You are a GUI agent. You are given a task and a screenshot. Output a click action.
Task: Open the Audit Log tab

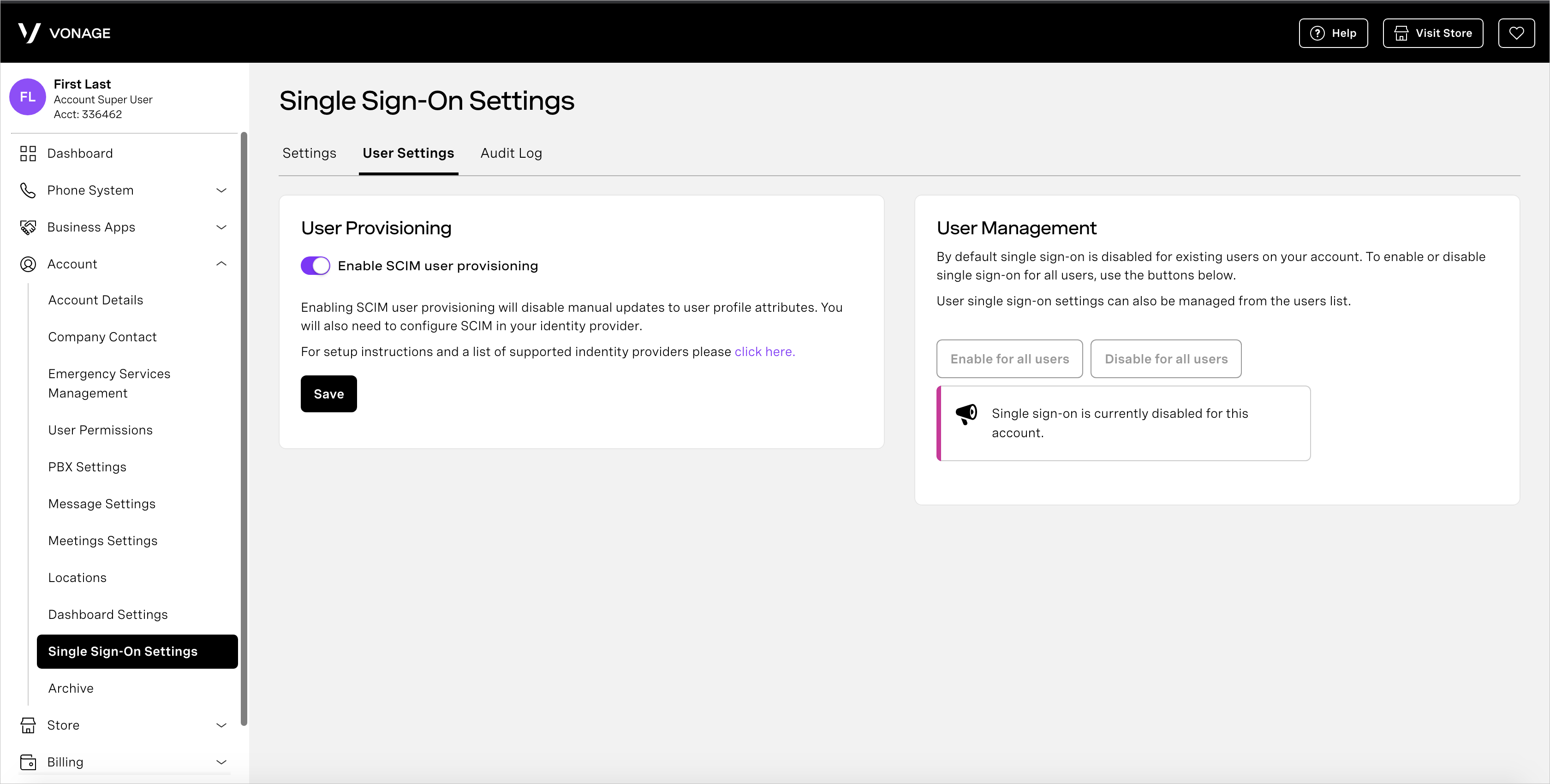pos(511,153)
